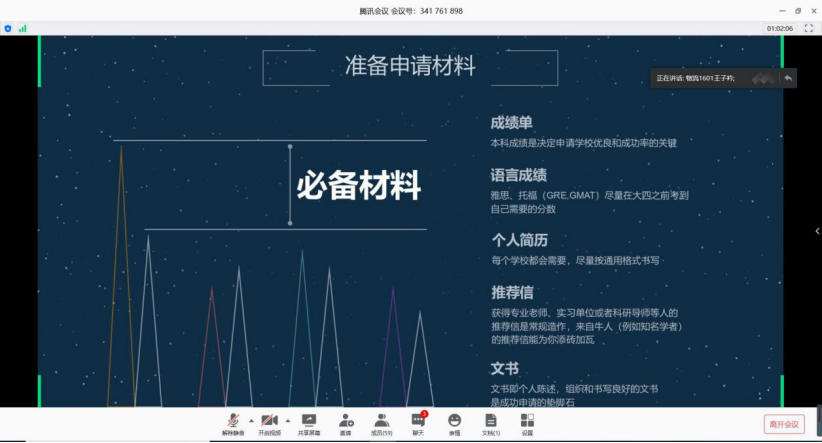This screenshot has height=443, width=822.
Task: Start screen sharing (共享屏幕)
Action: tap(309, 423)
